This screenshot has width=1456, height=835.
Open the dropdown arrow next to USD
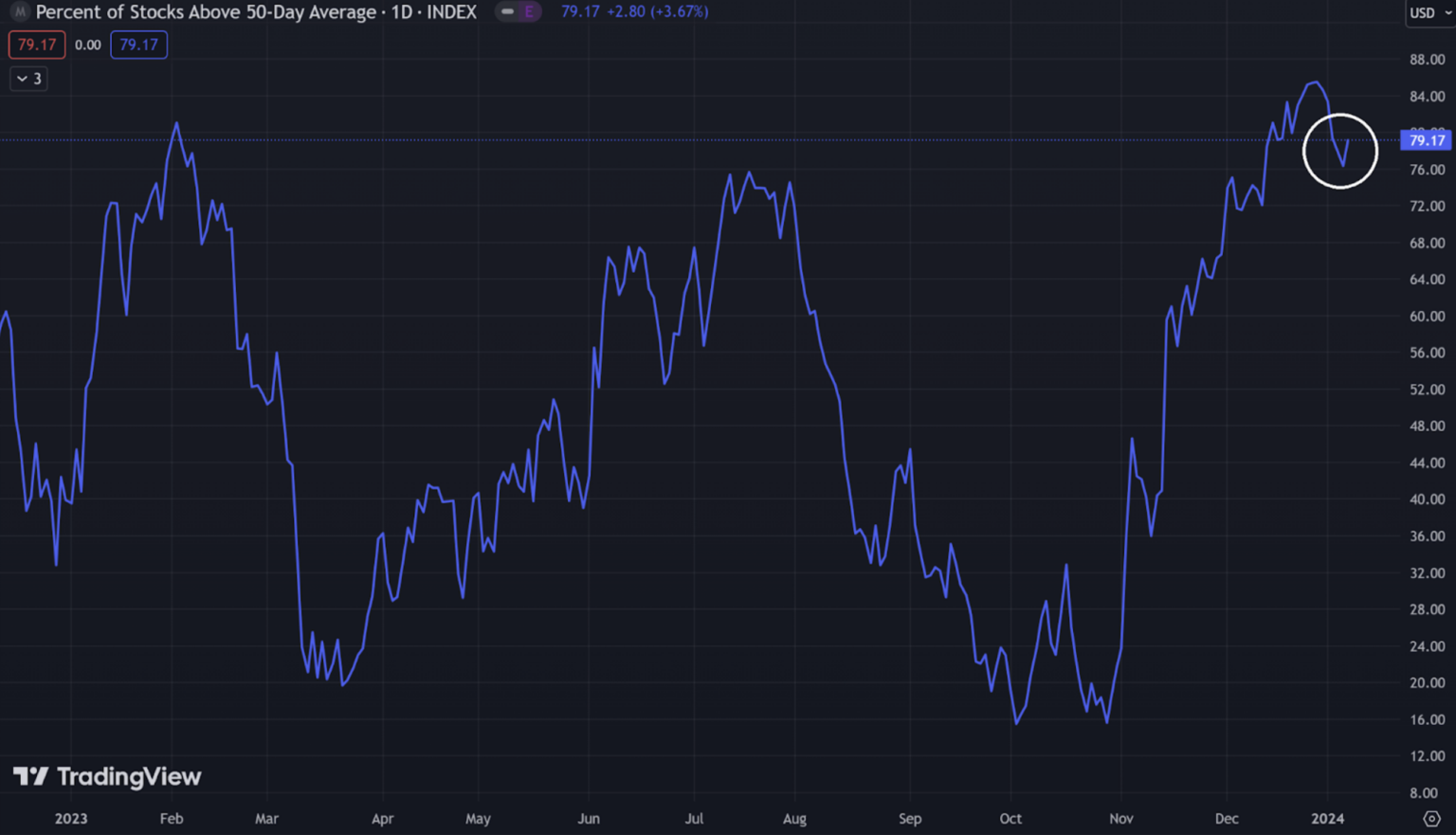1446,13
